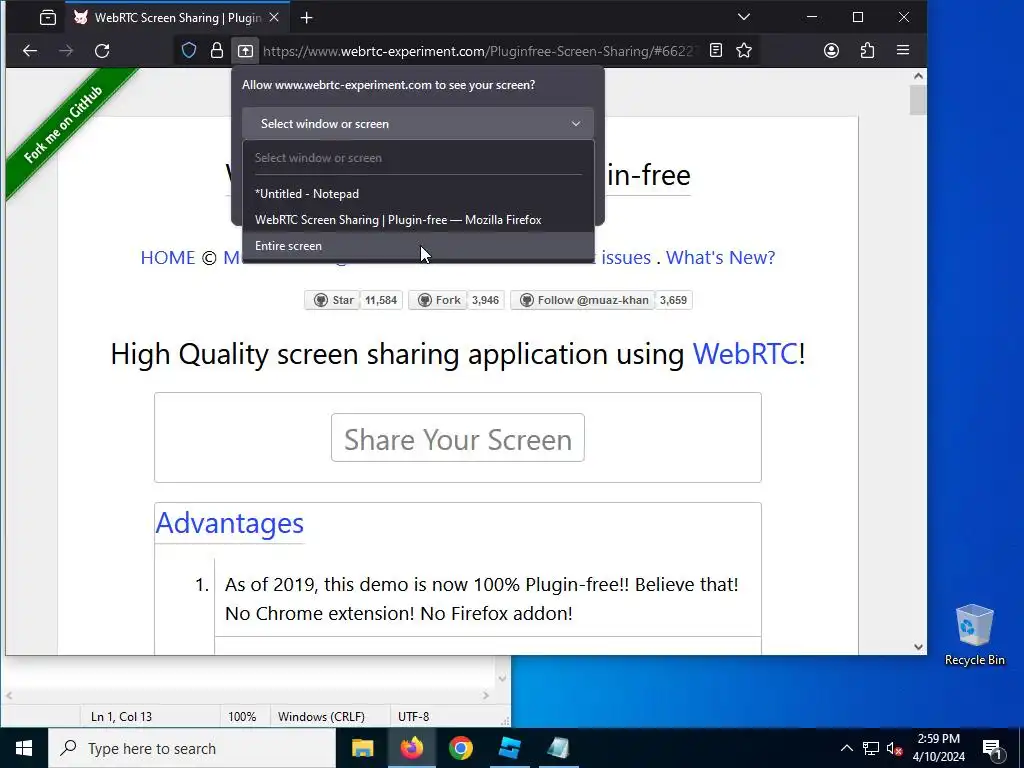Open the Firefox hamburger menu
The image size is (1024, 768).
coord(903,50)
